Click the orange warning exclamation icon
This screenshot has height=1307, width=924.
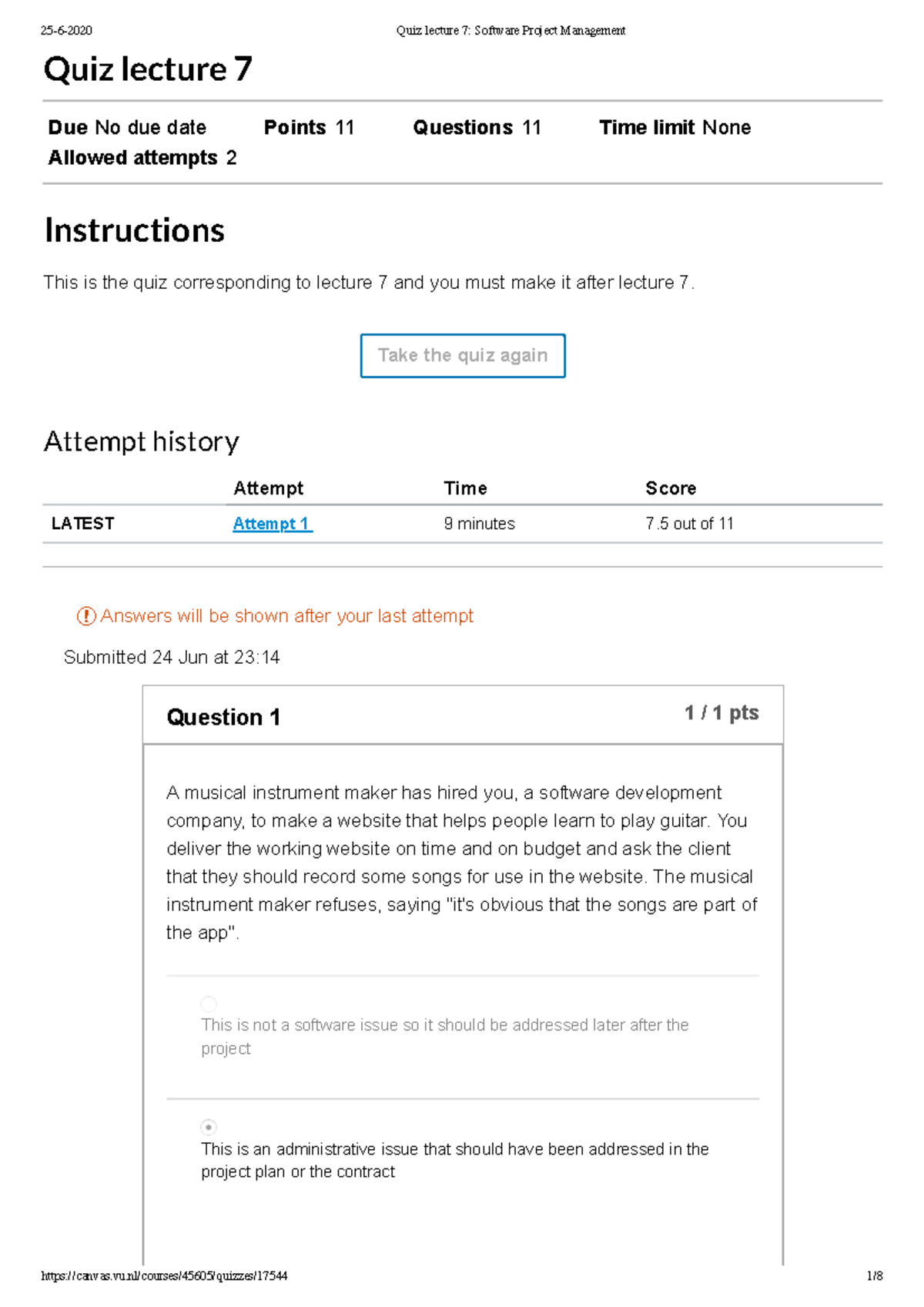point(86,616)
